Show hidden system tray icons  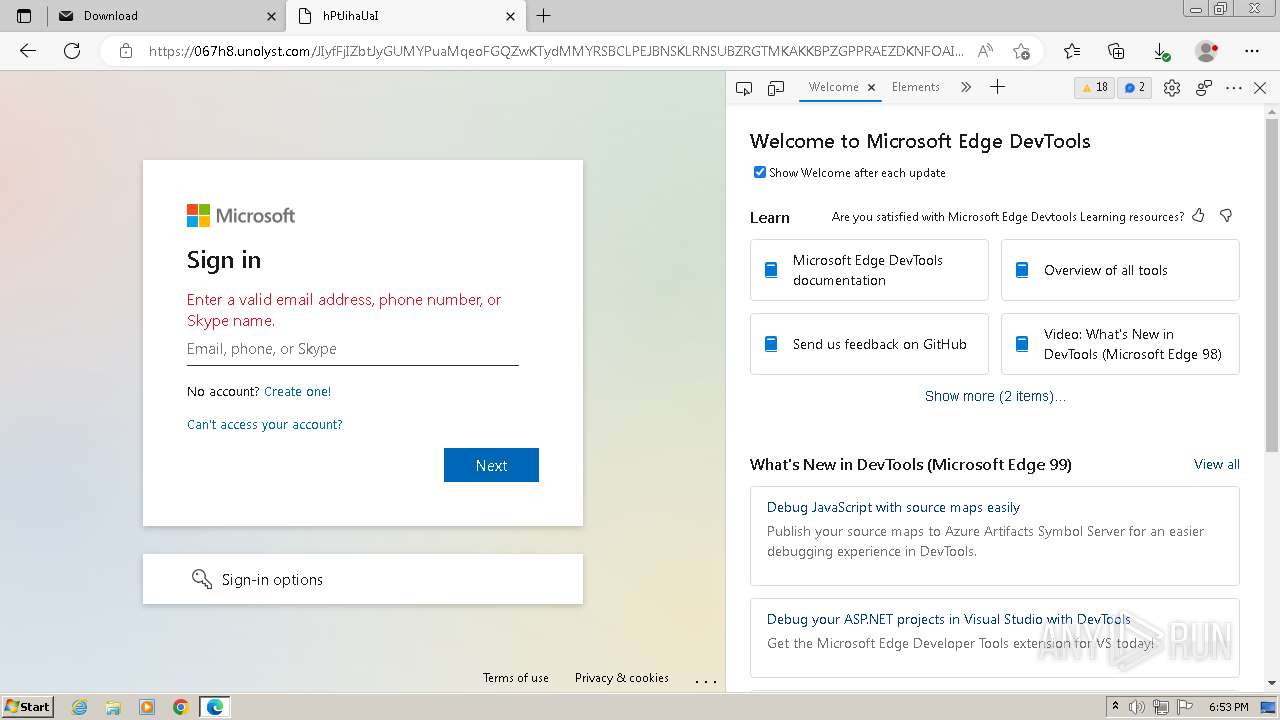click(1116, 707)
